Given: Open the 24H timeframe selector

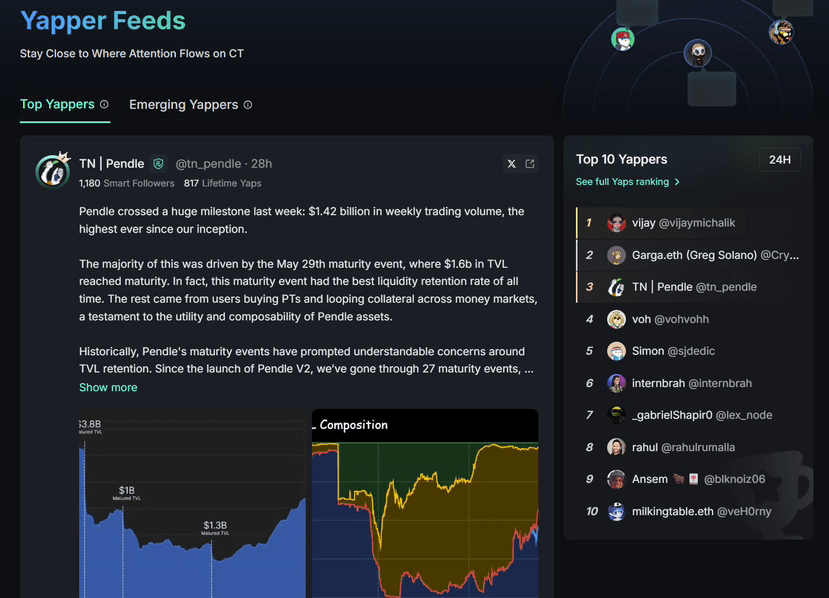Looking at the screenshot, I should tap(780, 160).
